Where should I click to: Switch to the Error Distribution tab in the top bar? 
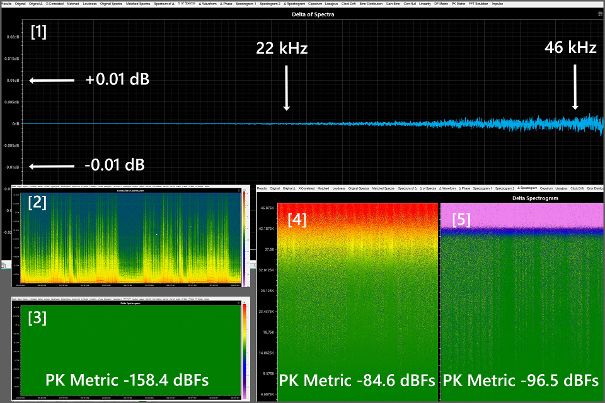click(x=371, y=3)
